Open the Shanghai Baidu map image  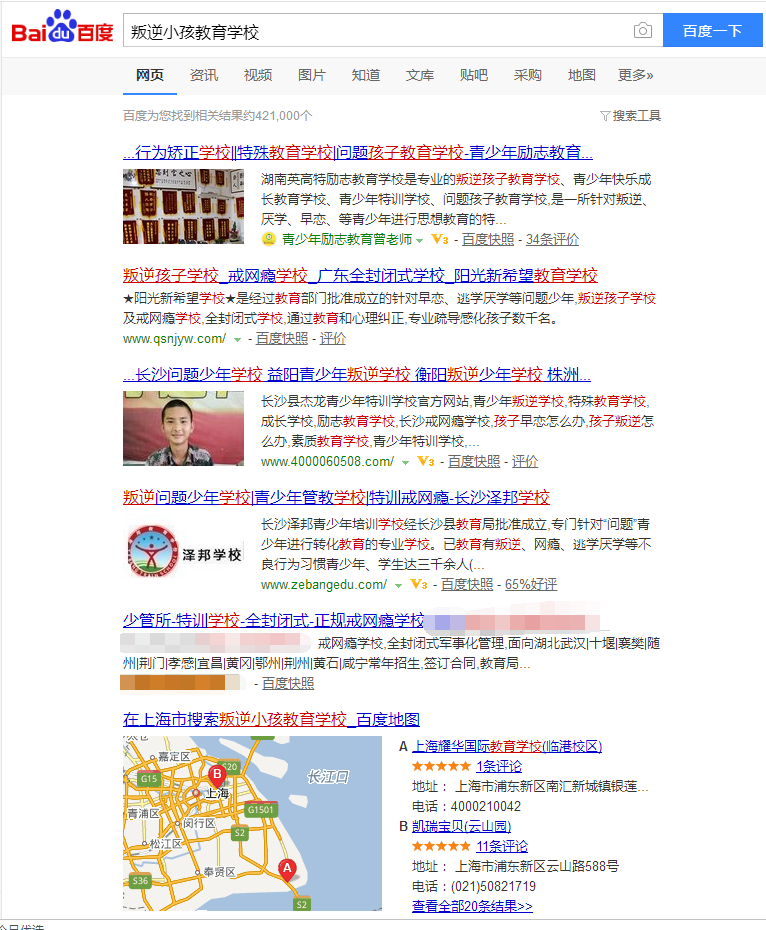pyautogui.click(x=252, y=823)
